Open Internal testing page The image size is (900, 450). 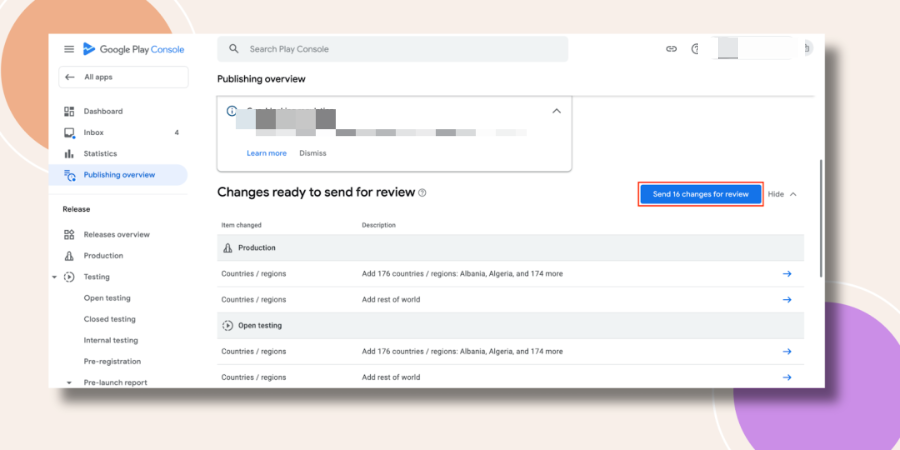tap(111, 340)
